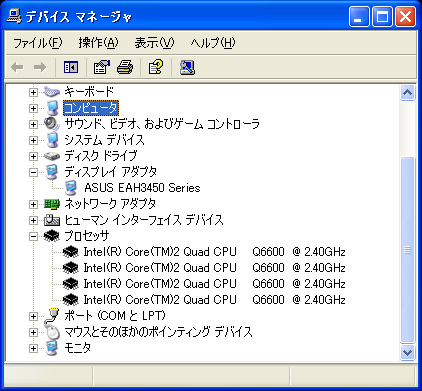This screenshot has width=422, height=391.
Task: Click the Print toolbar icon
Action: 125,67
